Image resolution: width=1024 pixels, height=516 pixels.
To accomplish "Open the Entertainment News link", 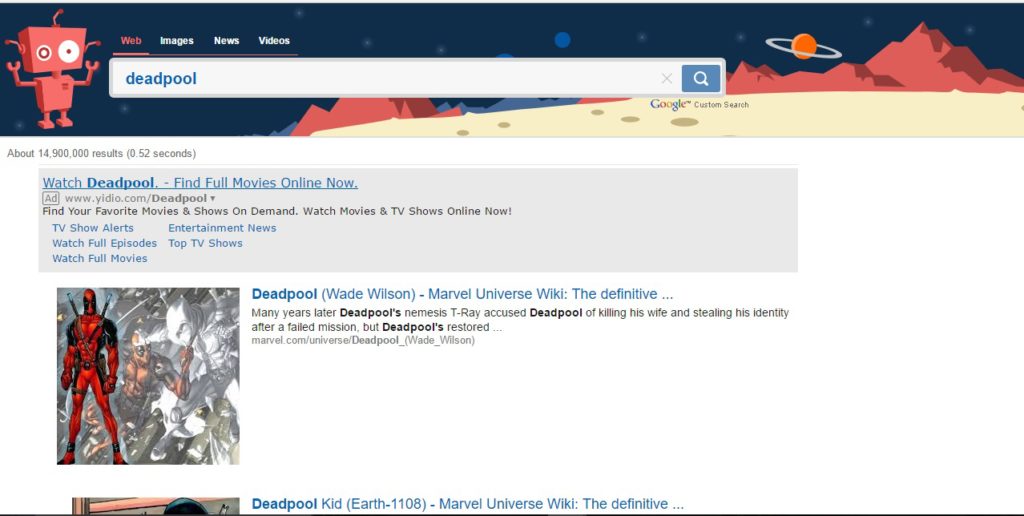I will (x=222, y=228).
